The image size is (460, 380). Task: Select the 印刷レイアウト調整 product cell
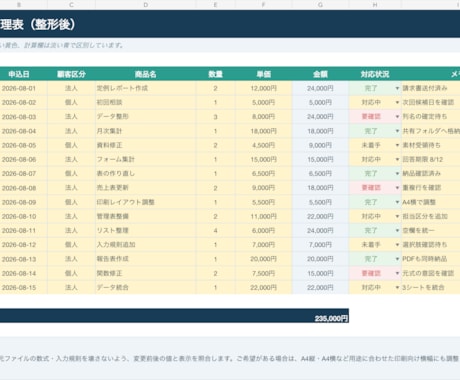(x=146, y=202)
